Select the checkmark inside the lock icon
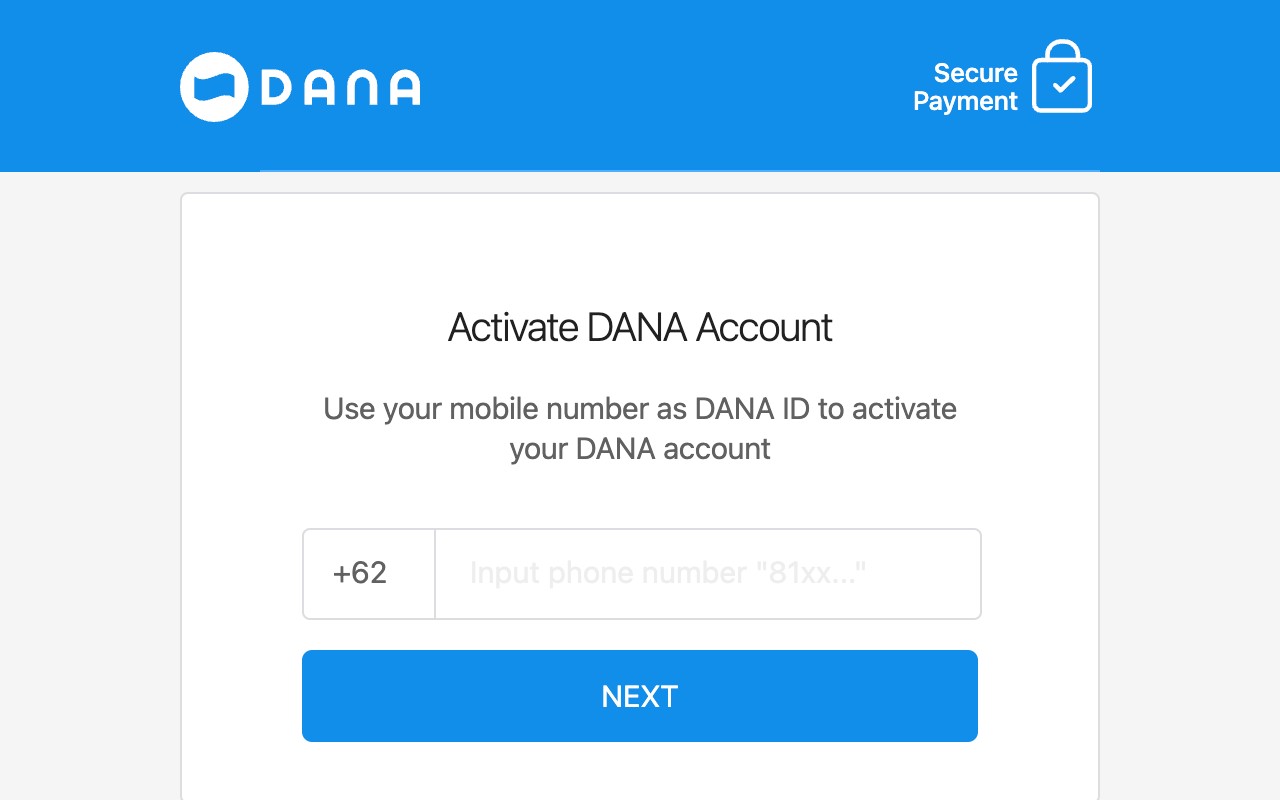Screen dimensions: 1280x800 pos(1064,82)
